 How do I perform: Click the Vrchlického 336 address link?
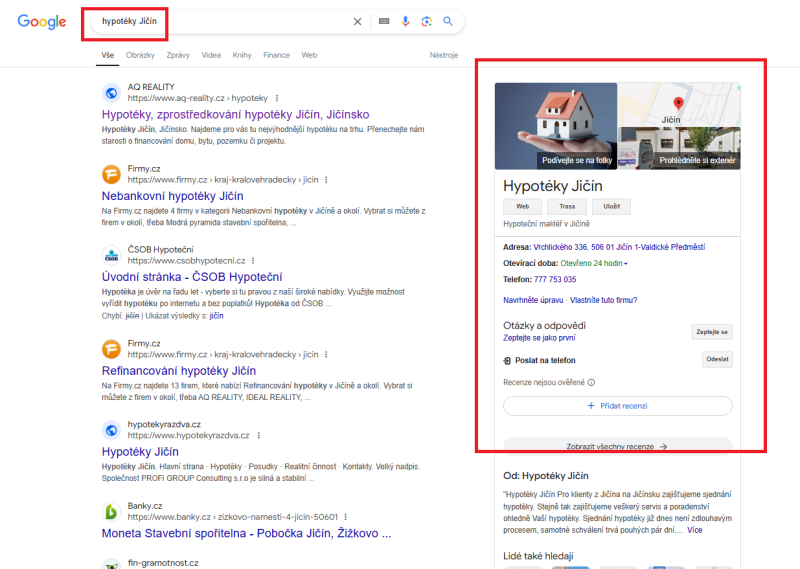(x=619, y=247)
